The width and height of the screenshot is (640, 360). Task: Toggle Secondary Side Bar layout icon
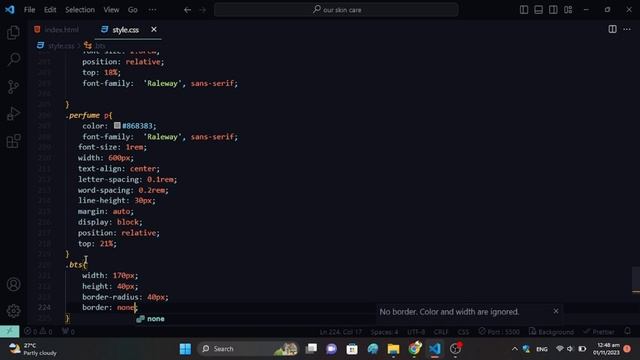(x=553, y=9)
